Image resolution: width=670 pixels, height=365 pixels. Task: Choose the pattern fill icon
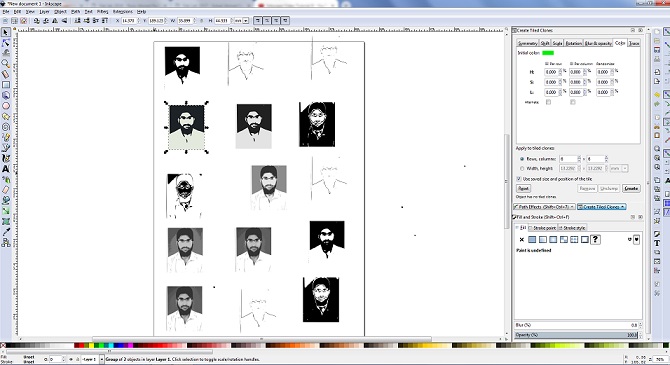574,239
